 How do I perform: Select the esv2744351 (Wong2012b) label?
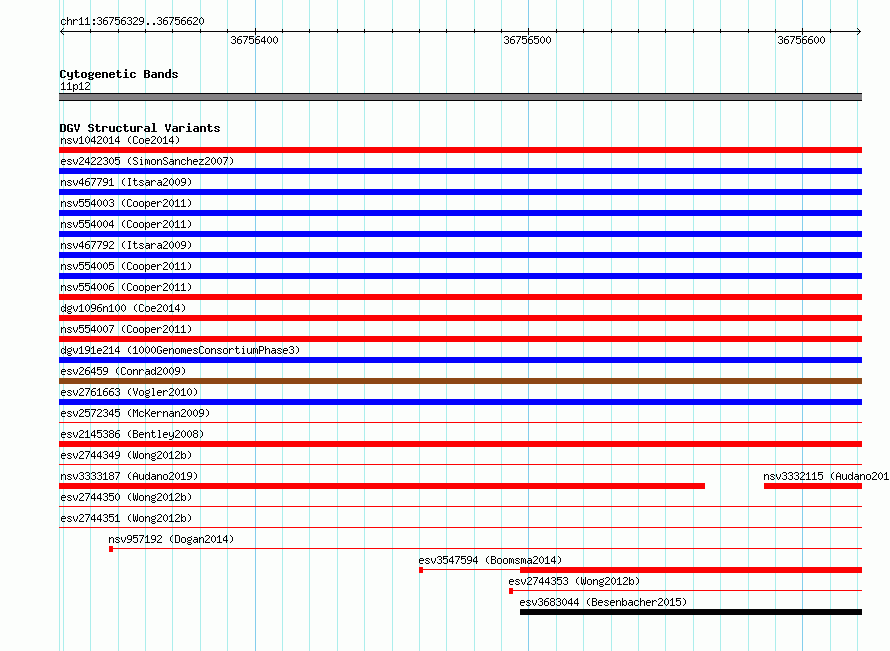pyautogui.click(x=126, y=518)
